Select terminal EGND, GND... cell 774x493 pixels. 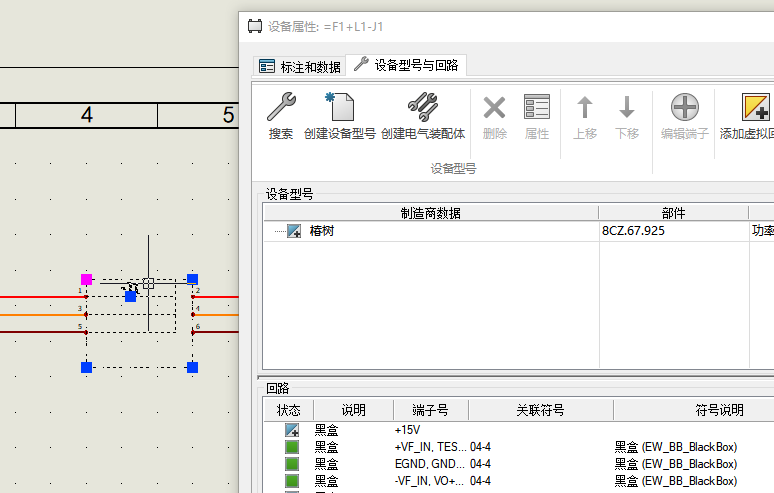tap(429, 464)
